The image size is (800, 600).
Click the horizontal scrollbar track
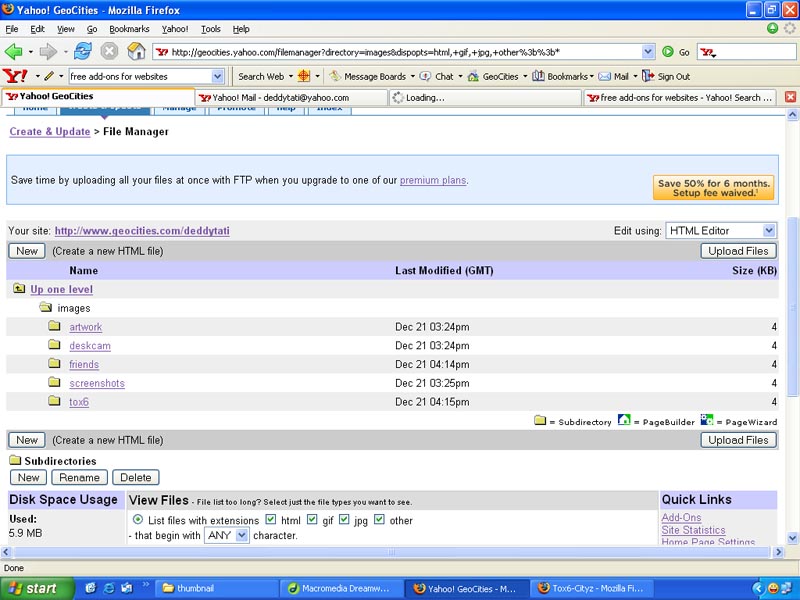click(392, 552)
